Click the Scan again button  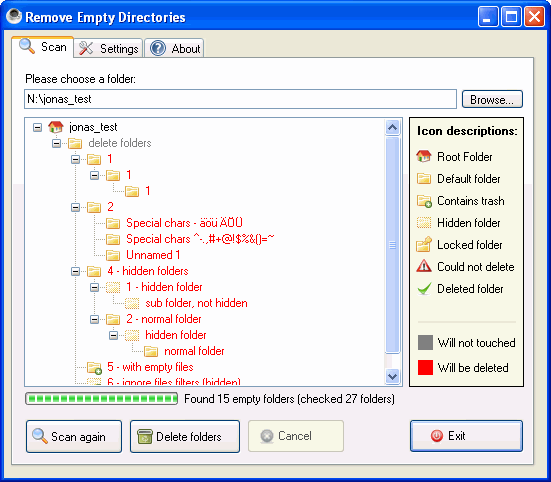[x=74, y=436]
